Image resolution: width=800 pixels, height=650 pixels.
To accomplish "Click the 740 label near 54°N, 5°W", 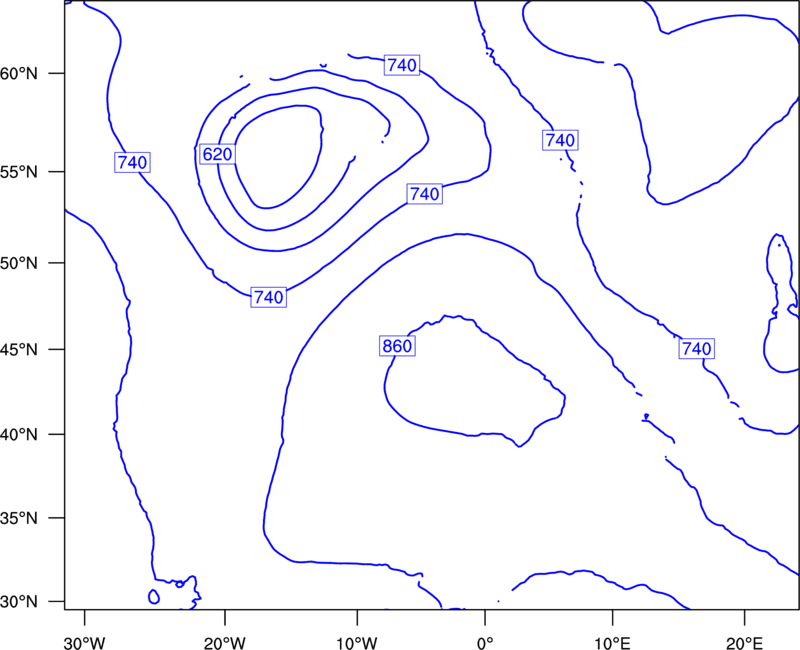I will pyautogui.click(x=424, y=194).
